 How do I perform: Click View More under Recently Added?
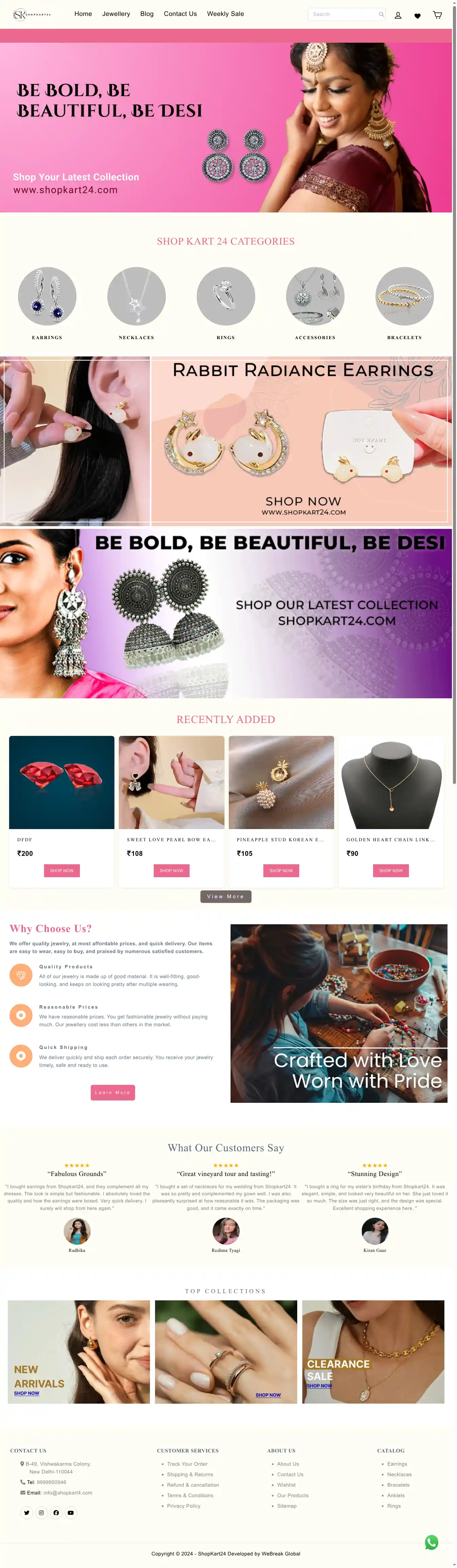(x=226, y=896)
